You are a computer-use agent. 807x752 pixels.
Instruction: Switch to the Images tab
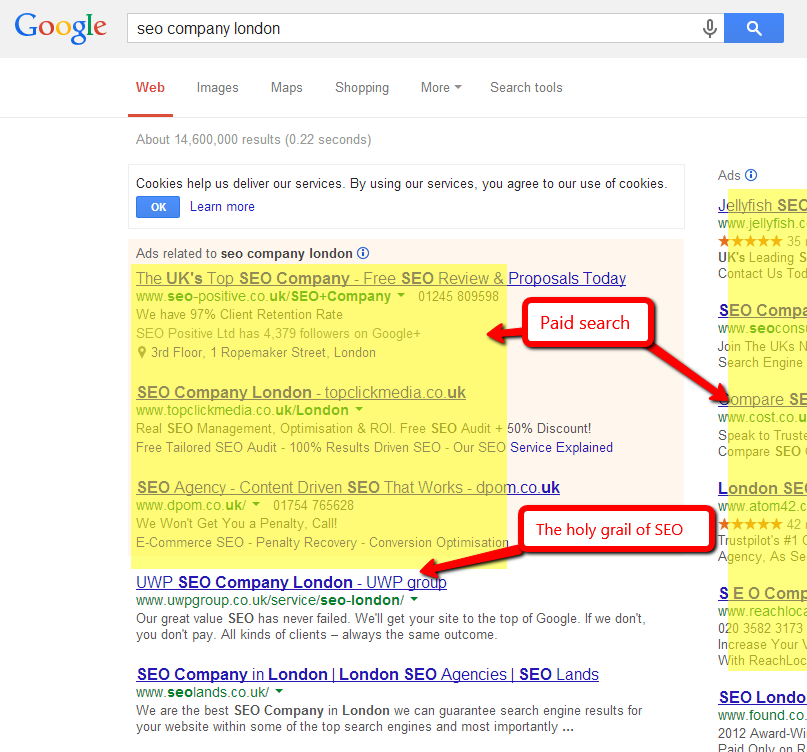[217, 88]
